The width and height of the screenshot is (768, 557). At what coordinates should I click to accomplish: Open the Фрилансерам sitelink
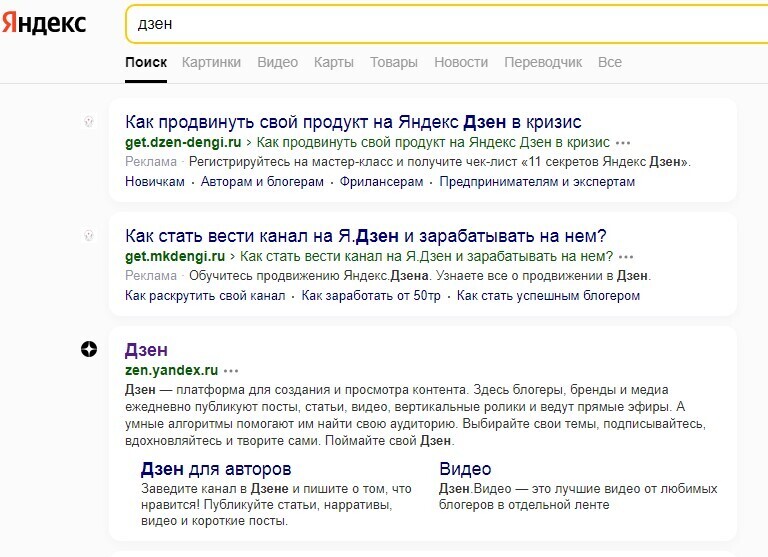point(382,182)
